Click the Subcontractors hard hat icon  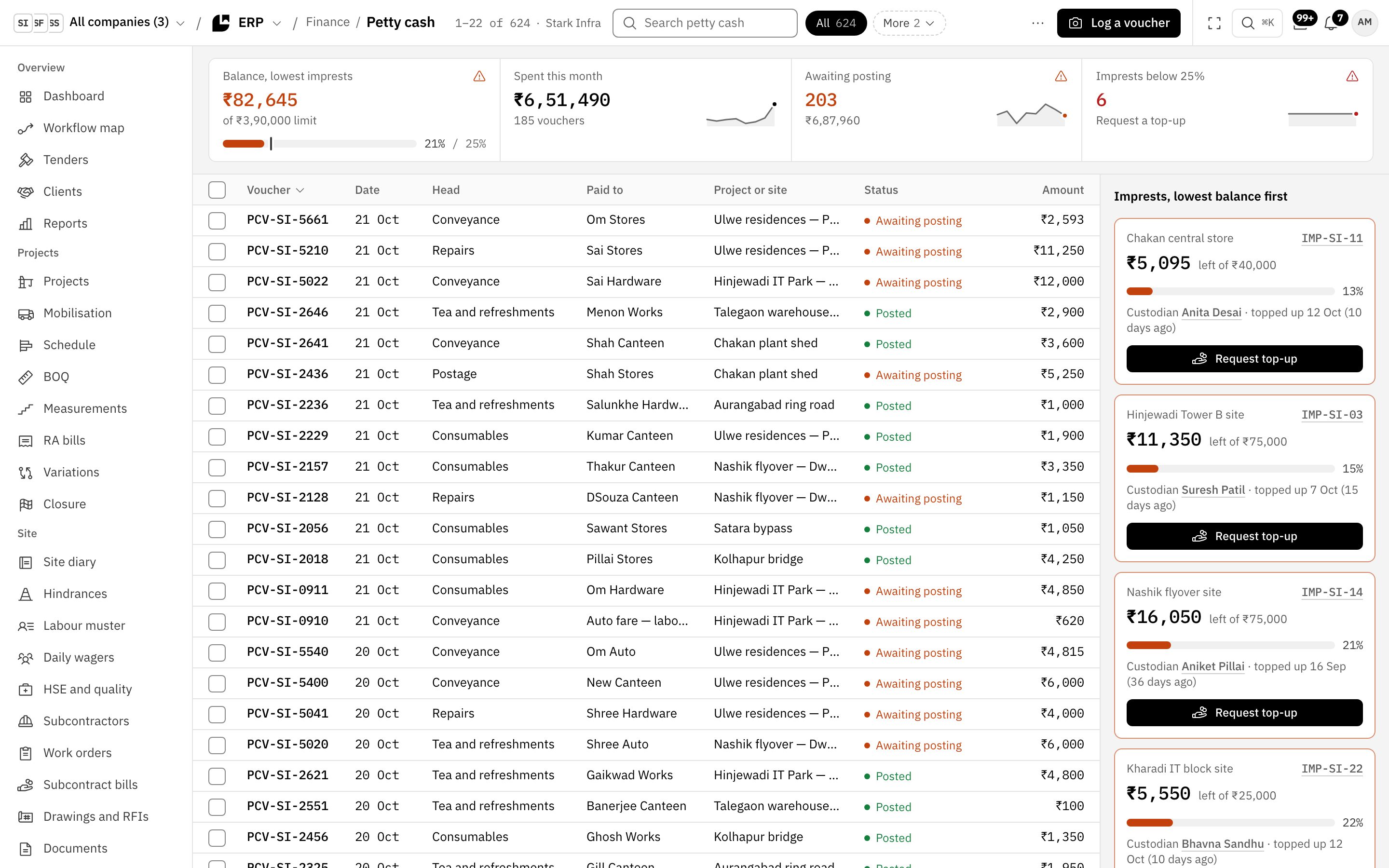tap(25, 721)
